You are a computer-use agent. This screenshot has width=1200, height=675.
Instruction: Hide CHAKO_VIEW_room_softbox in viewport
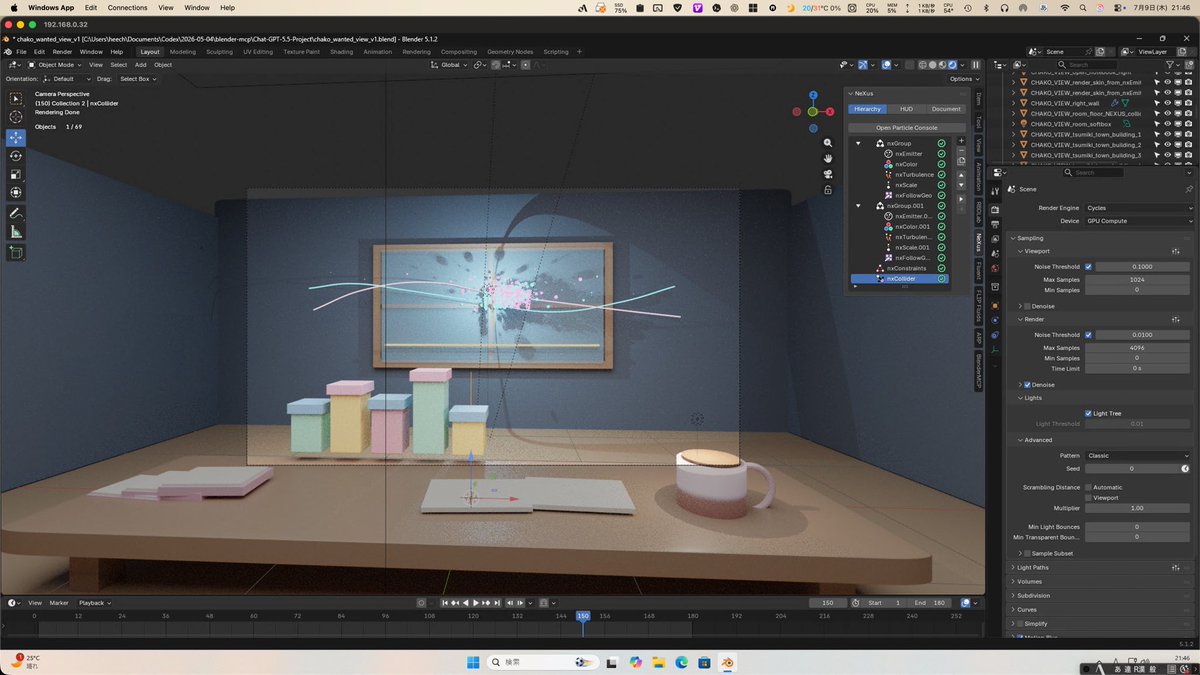tap(1167, 124)
